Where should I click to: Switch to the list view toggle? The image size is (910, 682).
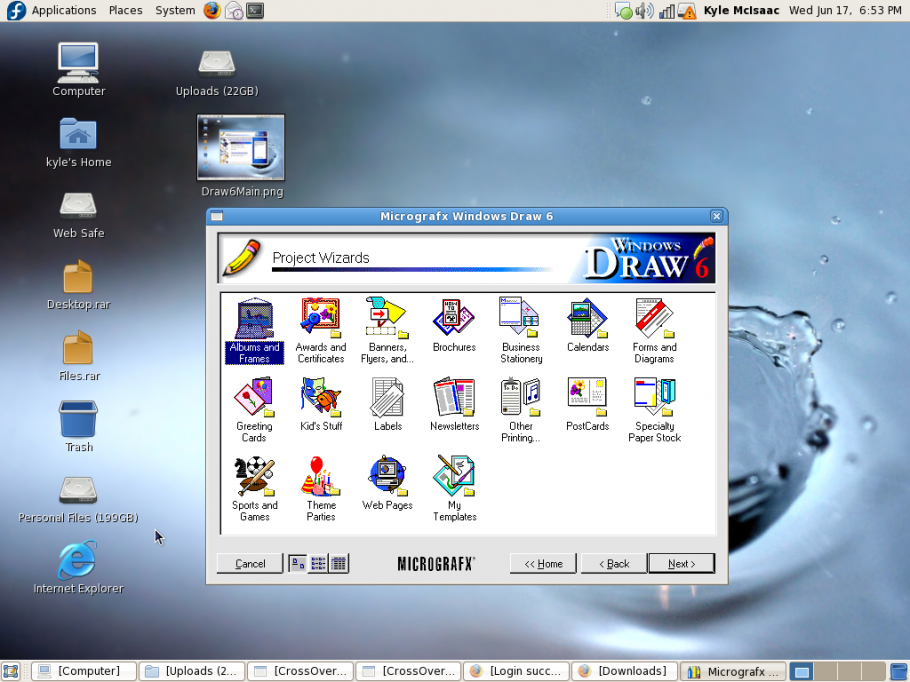pos(318,562)
